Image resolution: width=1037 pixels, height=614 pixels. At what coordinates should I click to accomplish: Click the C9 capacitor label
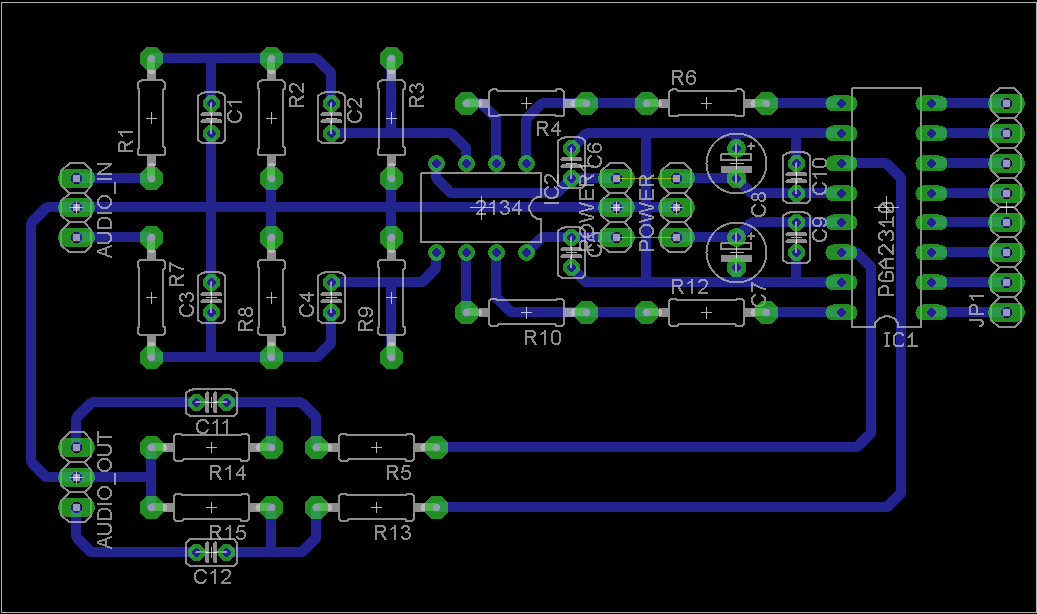pos(819,229)
